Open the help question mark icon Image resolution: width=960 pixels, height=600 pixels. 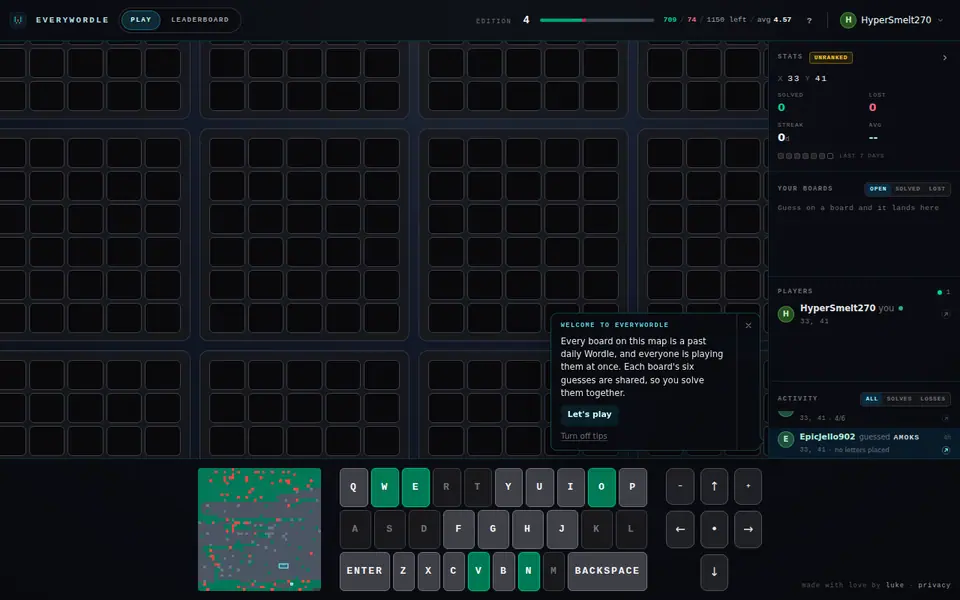coord(809,20)
